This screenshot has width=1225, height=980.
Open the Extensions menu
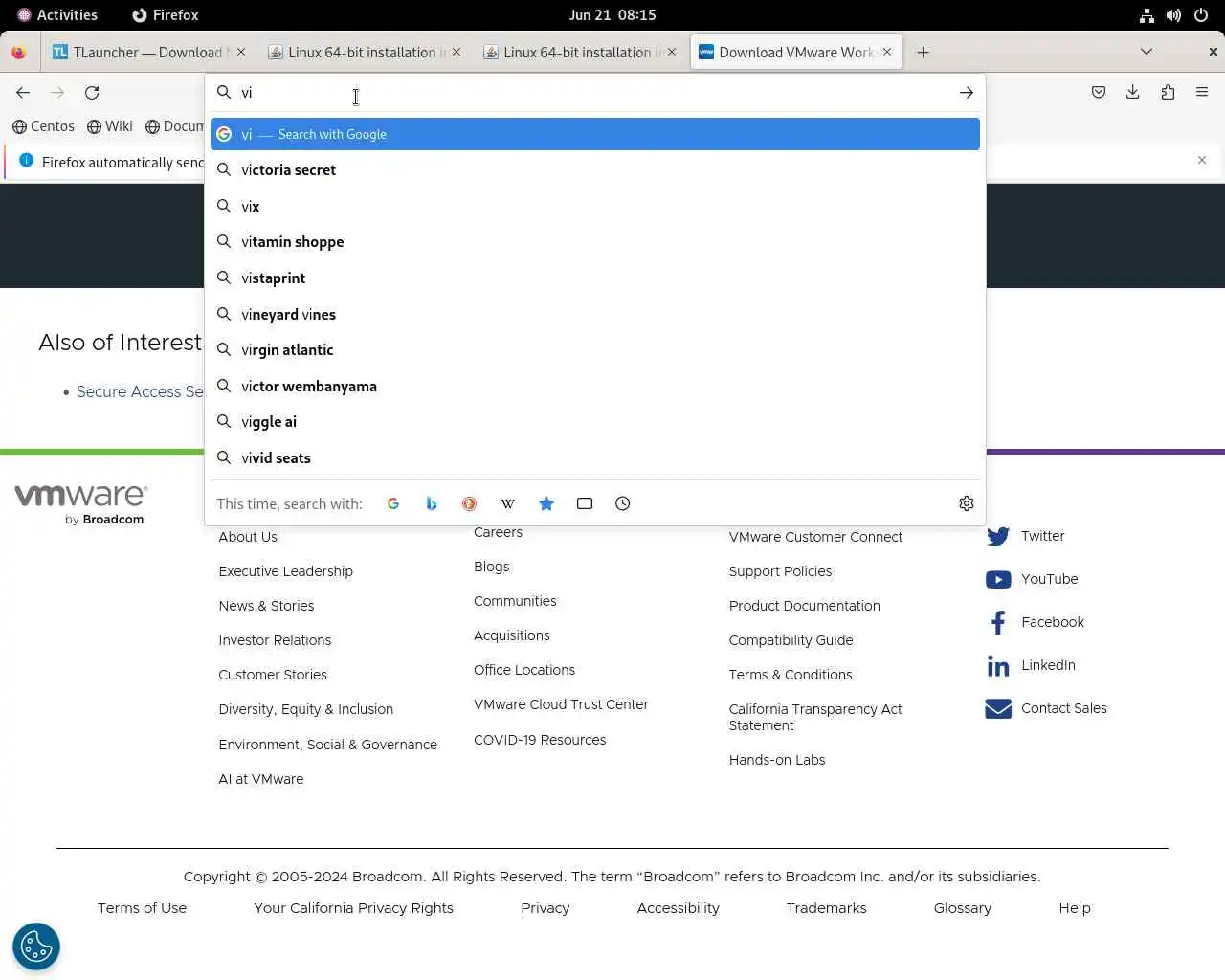click(x=1168, y=92)
